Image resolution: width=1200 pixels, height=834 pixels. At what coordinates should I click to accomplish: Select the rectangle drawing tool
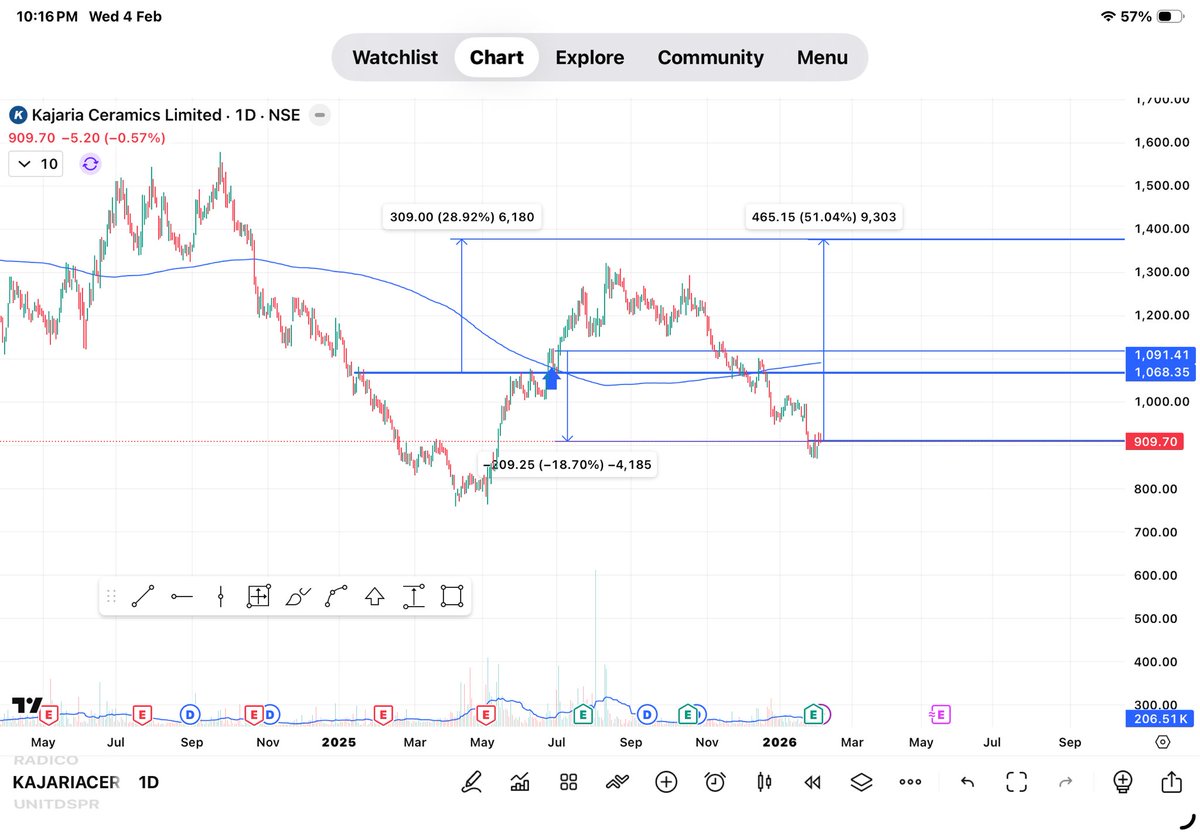[452, 597]
